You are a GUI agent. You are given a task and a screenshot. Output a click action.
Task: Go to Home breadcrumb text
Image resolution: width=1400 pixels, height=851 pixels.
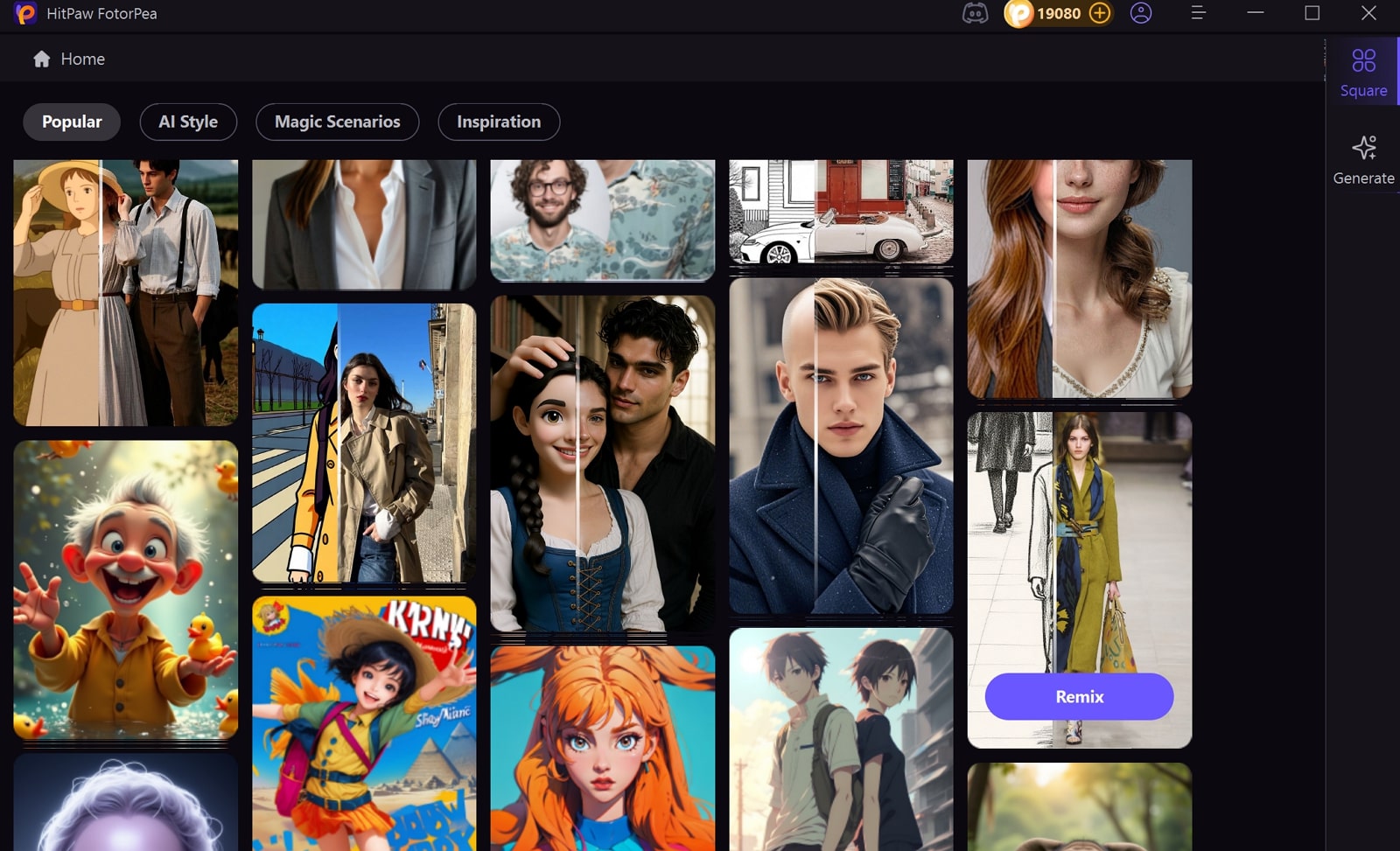click(83, 59)
